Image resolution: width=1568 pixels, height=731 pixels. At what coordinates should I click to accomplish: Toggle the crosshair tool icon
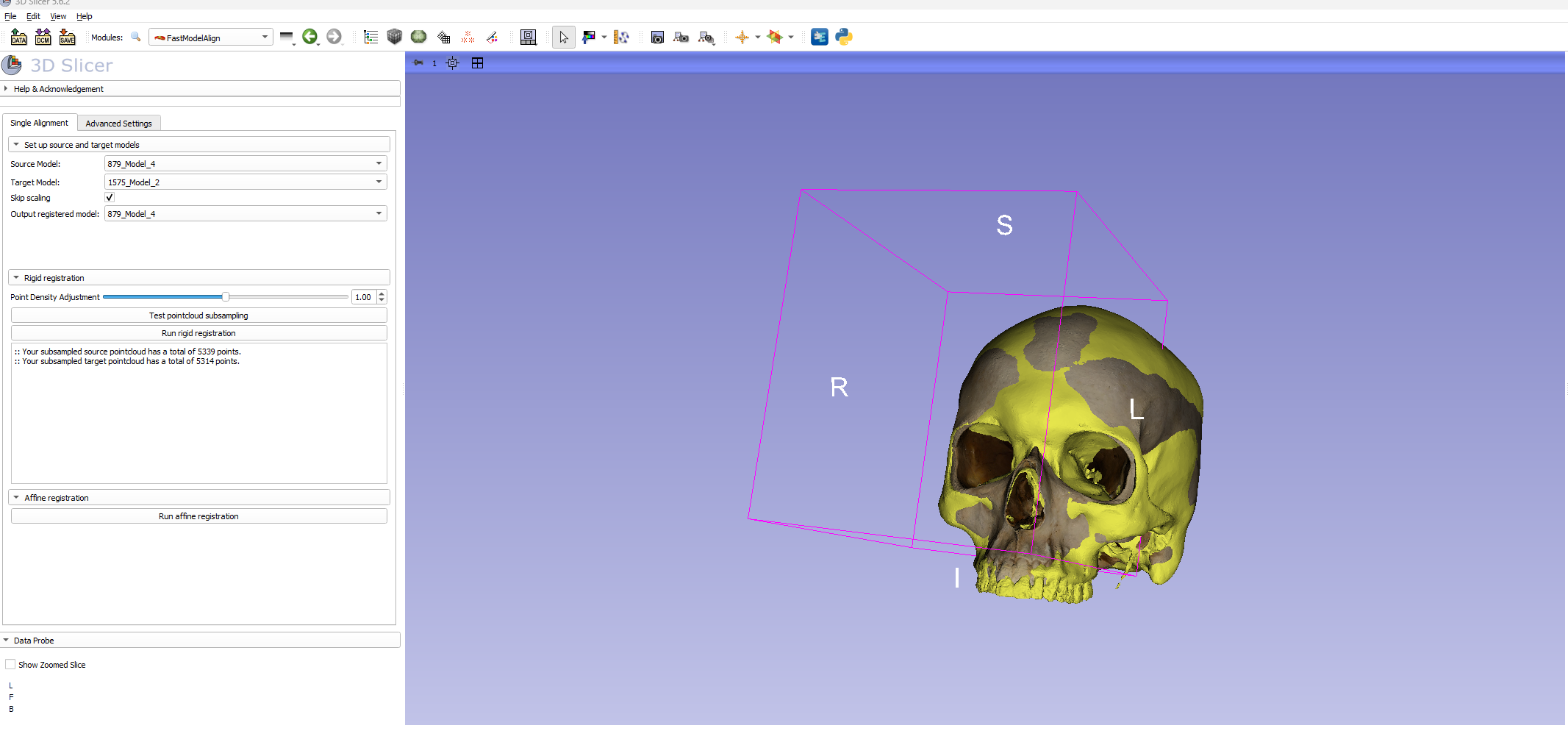tap(742, 37)
